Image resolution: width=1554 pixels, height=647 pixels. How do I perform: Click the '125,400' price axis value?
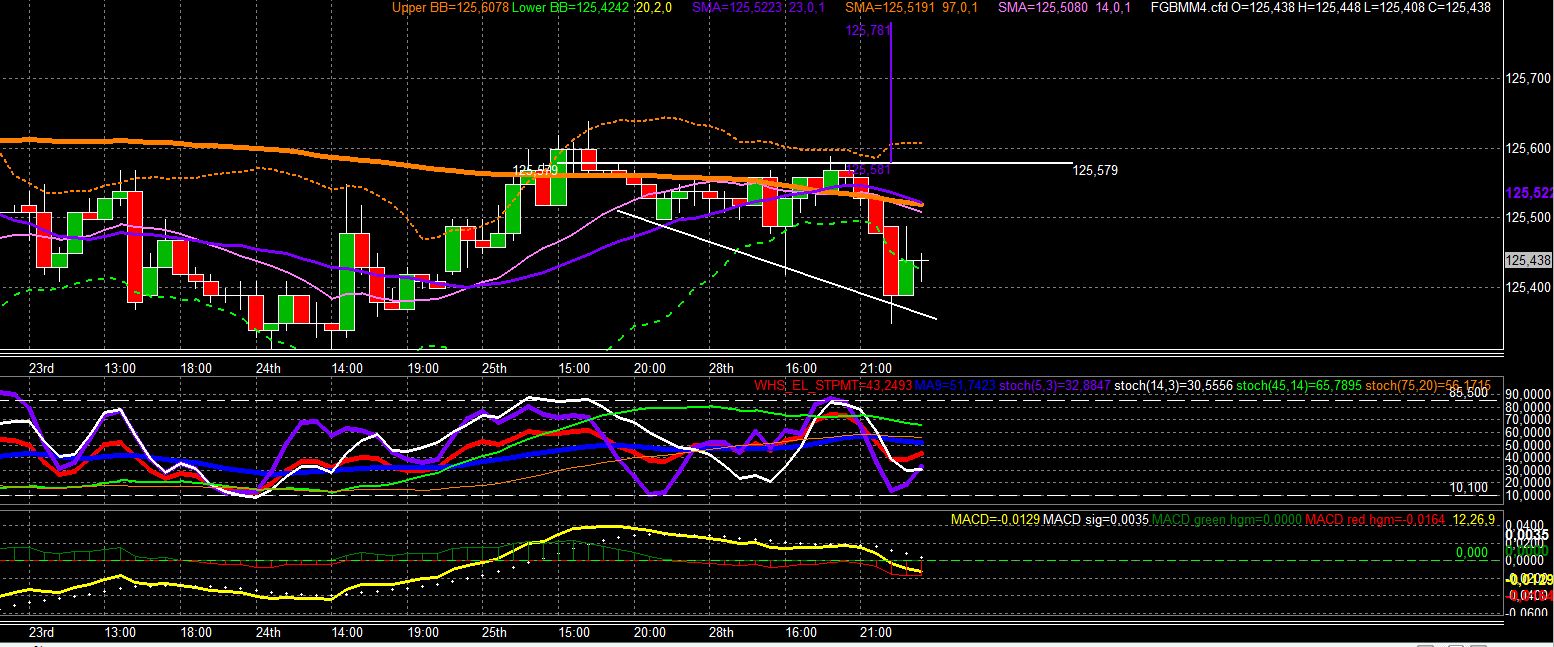point(1529,287)
